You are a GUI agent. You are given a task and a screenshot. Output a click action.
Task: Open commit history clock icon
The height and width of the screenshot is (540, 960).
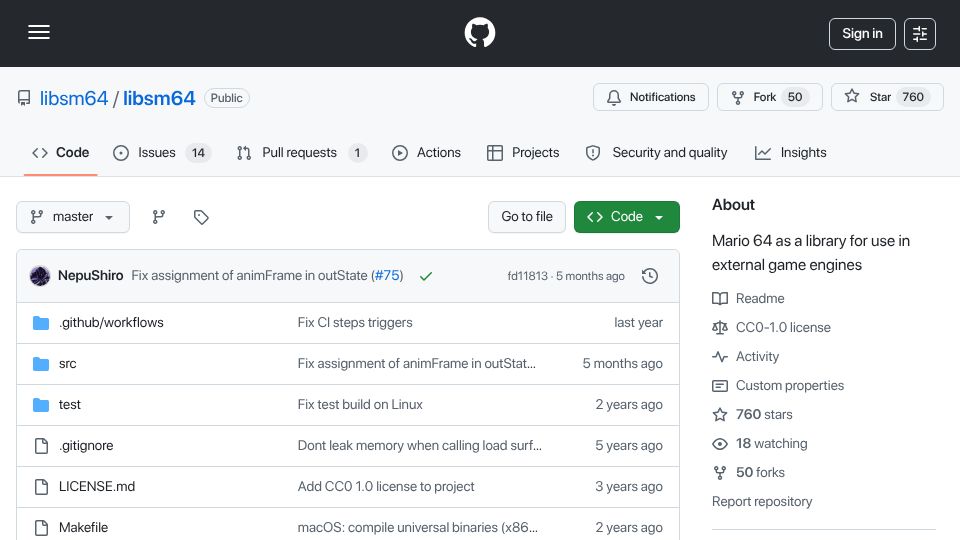[650, 276]
